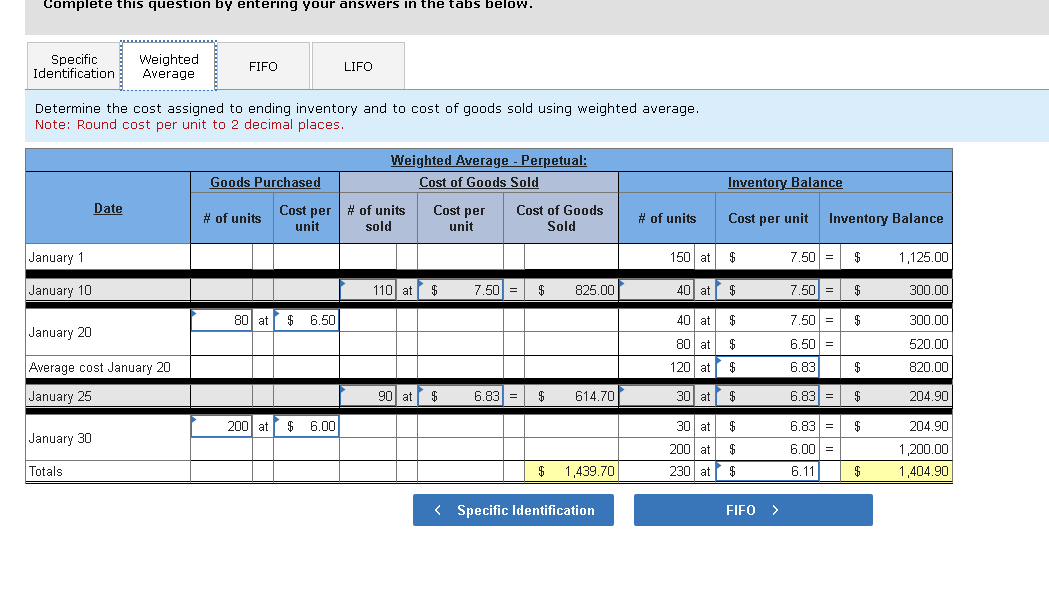Image resolution: width=1049 pixels, height=589 pixels.
Task: Click January 25 inventory balance 204.90
Action: tap(896, 396)
